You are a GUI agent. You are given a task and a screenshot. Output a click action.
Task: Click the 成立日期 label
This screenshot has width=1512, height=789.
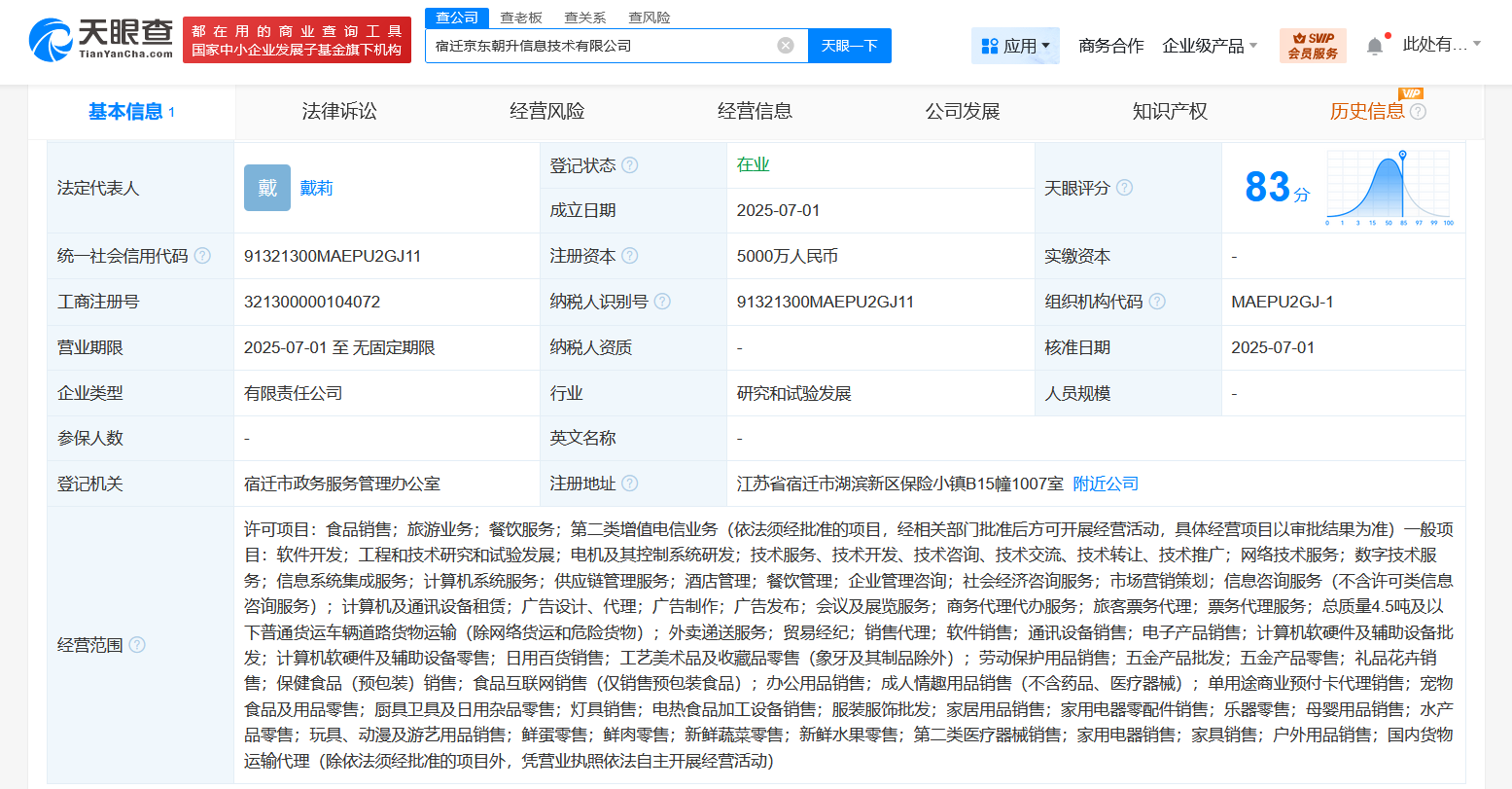click(x=583, y=210)
